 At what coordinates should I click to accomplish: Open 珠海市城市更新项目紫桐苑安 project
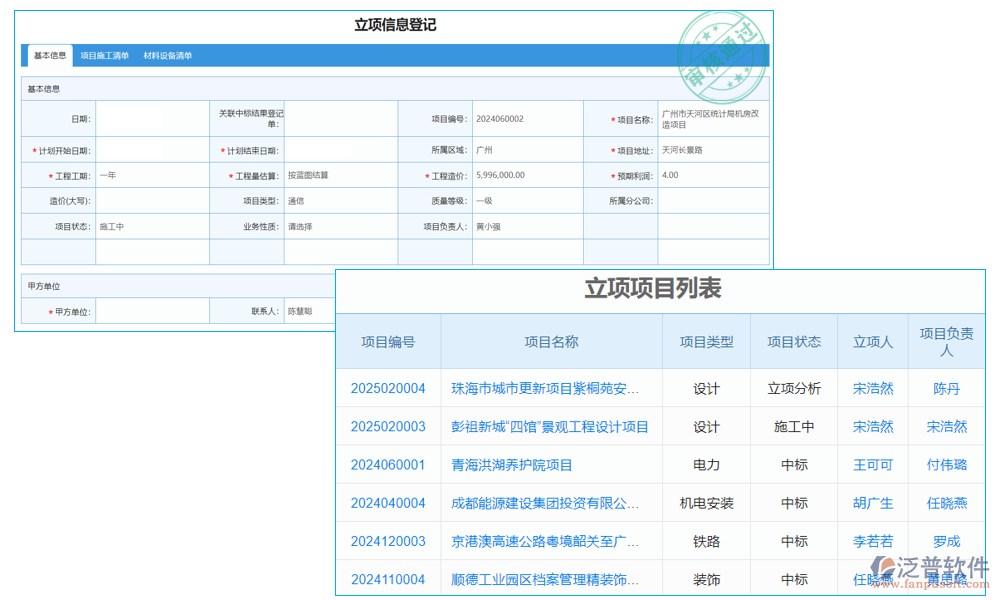click(x=546, y=388)
